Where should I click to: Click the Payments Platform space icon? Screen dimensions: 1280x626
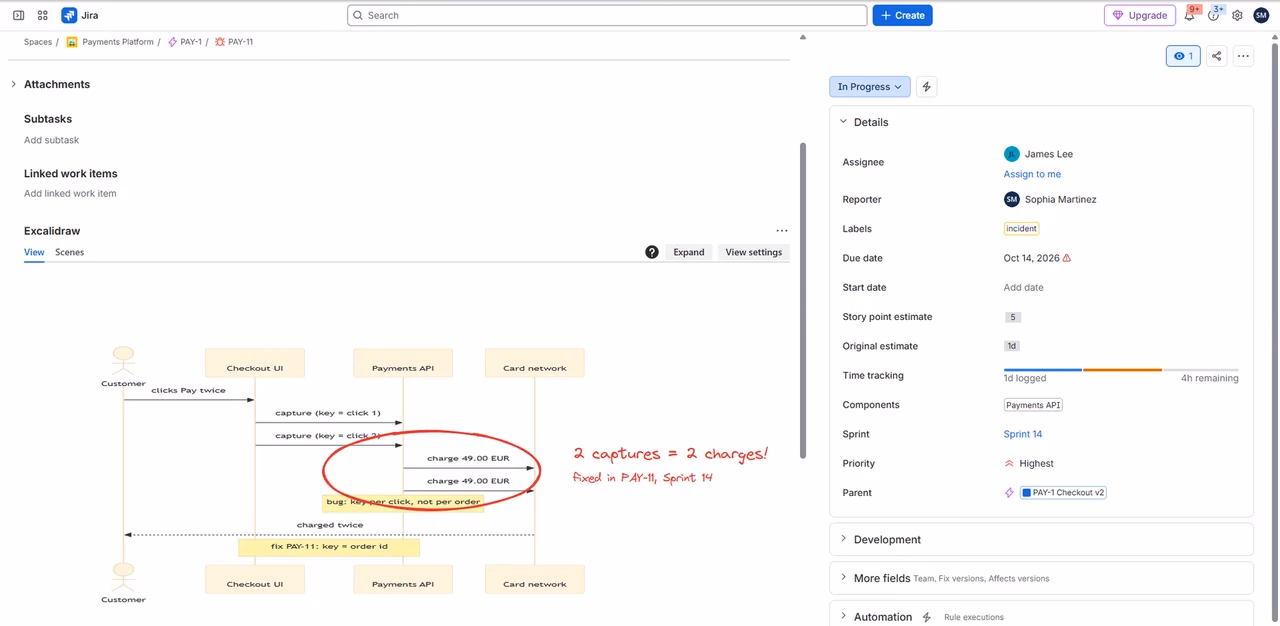72,42
